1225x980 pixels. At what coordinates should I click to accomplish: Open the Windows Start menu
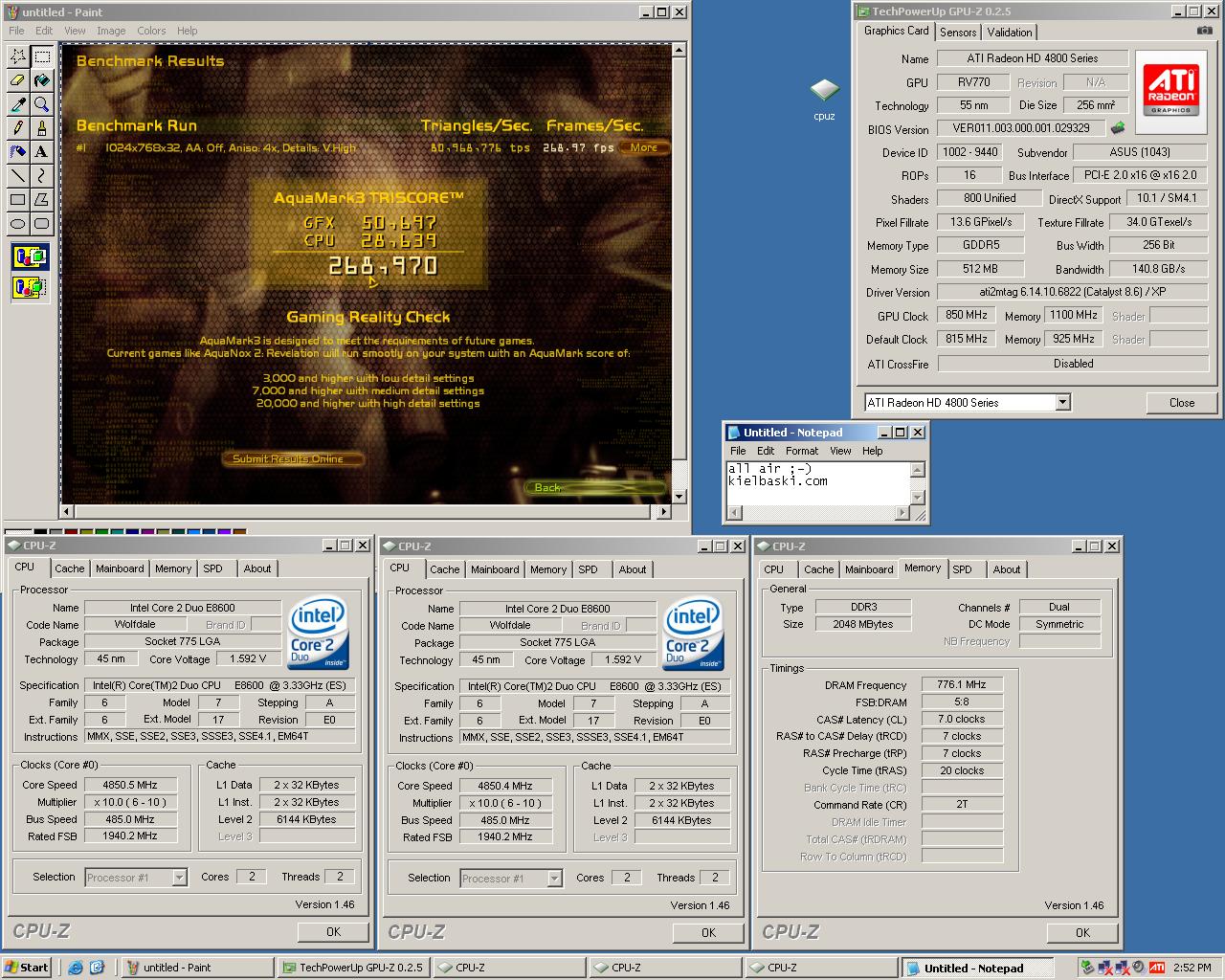coord(27,967)
